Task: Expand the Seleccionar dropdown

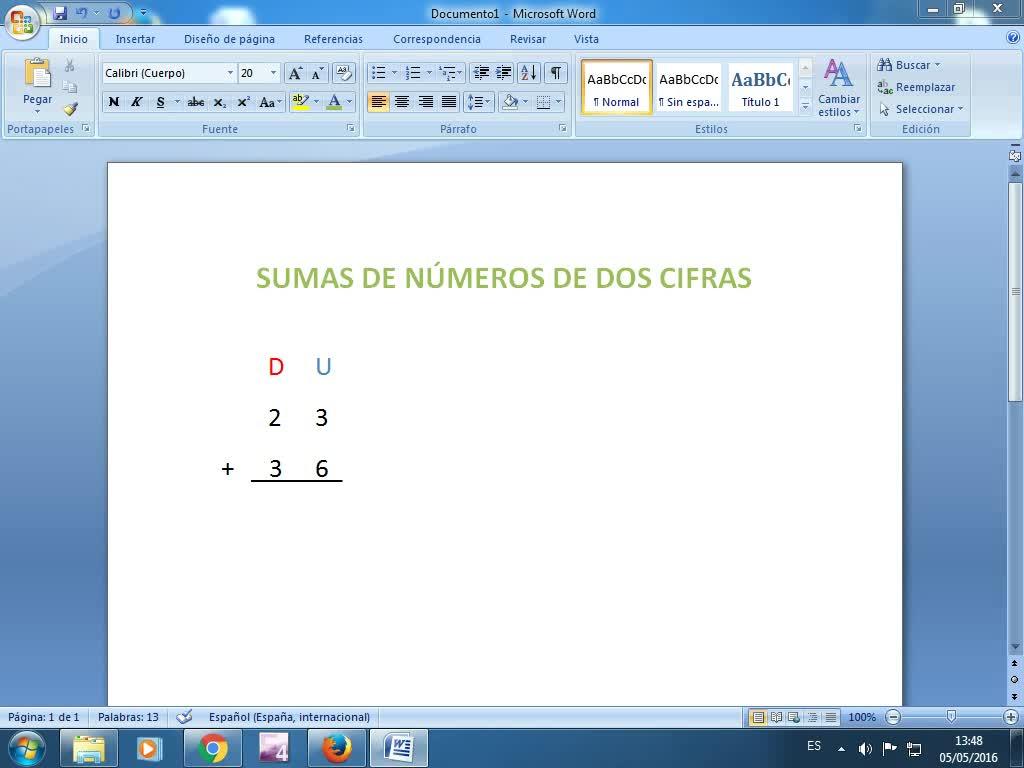Action: pos(921,109)
